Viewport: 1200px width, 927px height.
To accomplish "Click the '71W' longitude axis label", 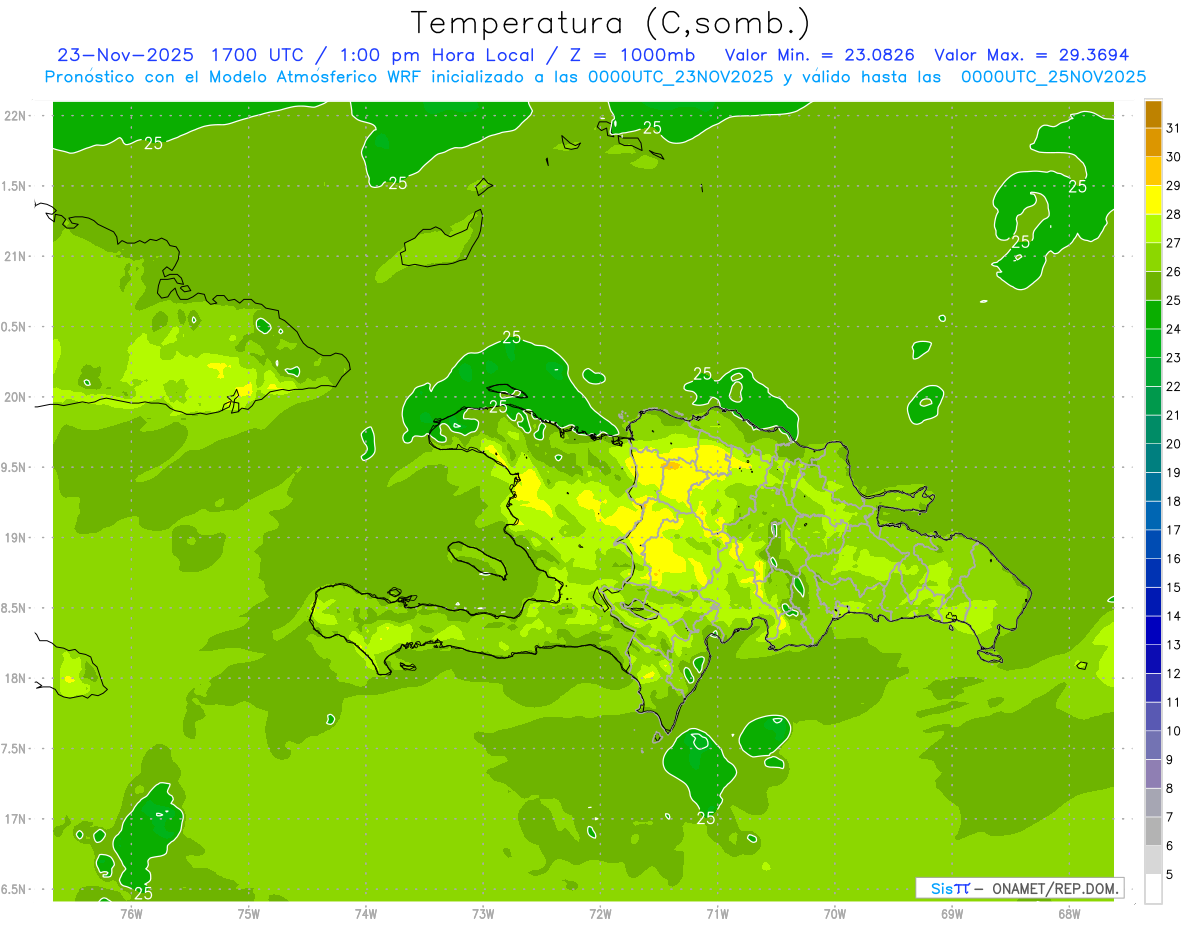I will 717,913.
